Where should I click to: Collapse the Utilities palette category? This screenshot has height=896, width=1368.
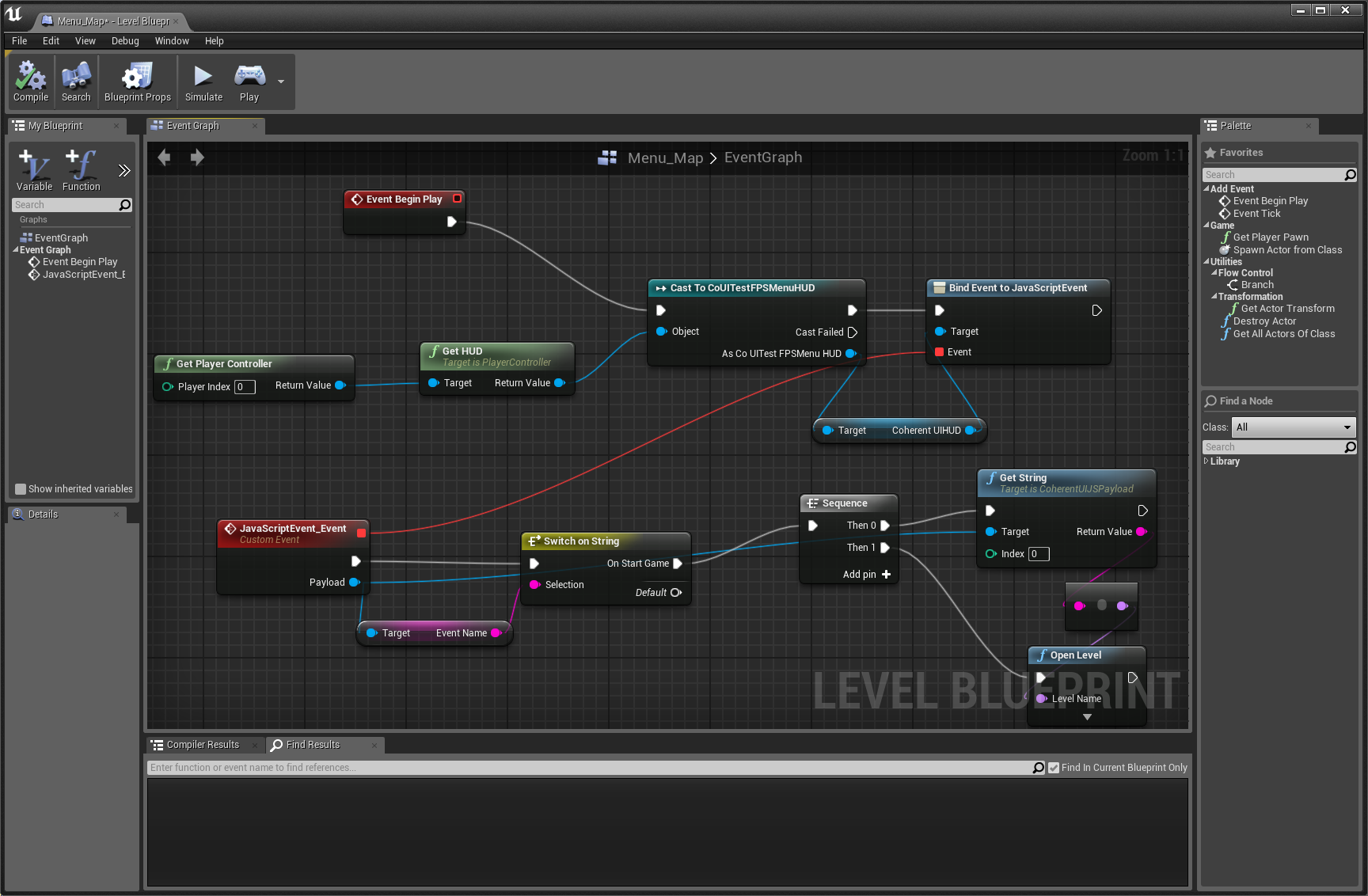tap(1206, 262)
